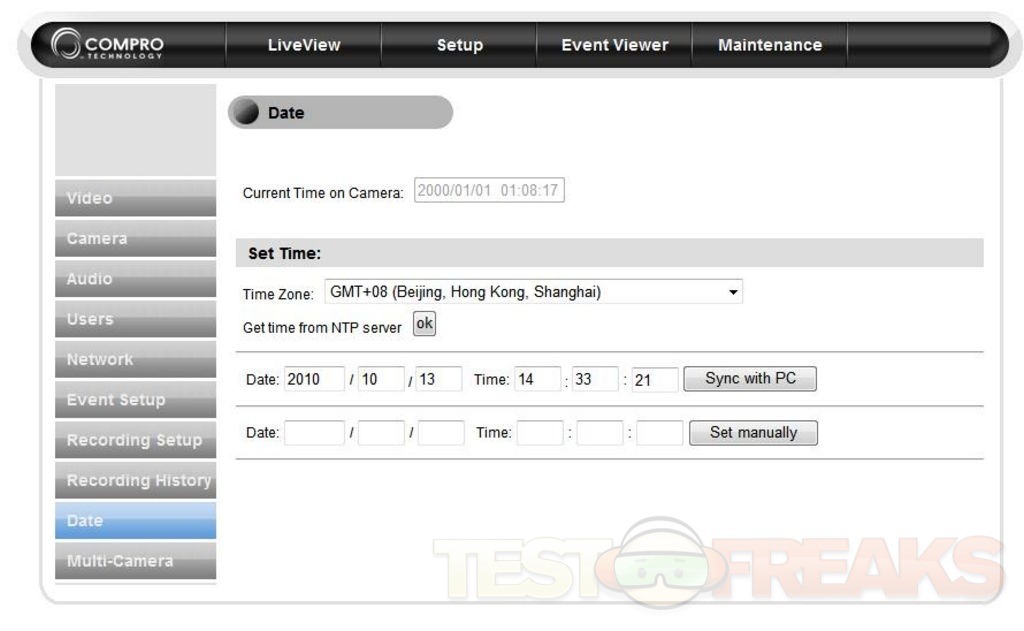Viewport: 1024px width, 631px height.
Task: Open Network settings in sidebar
Action: (135, 359)
